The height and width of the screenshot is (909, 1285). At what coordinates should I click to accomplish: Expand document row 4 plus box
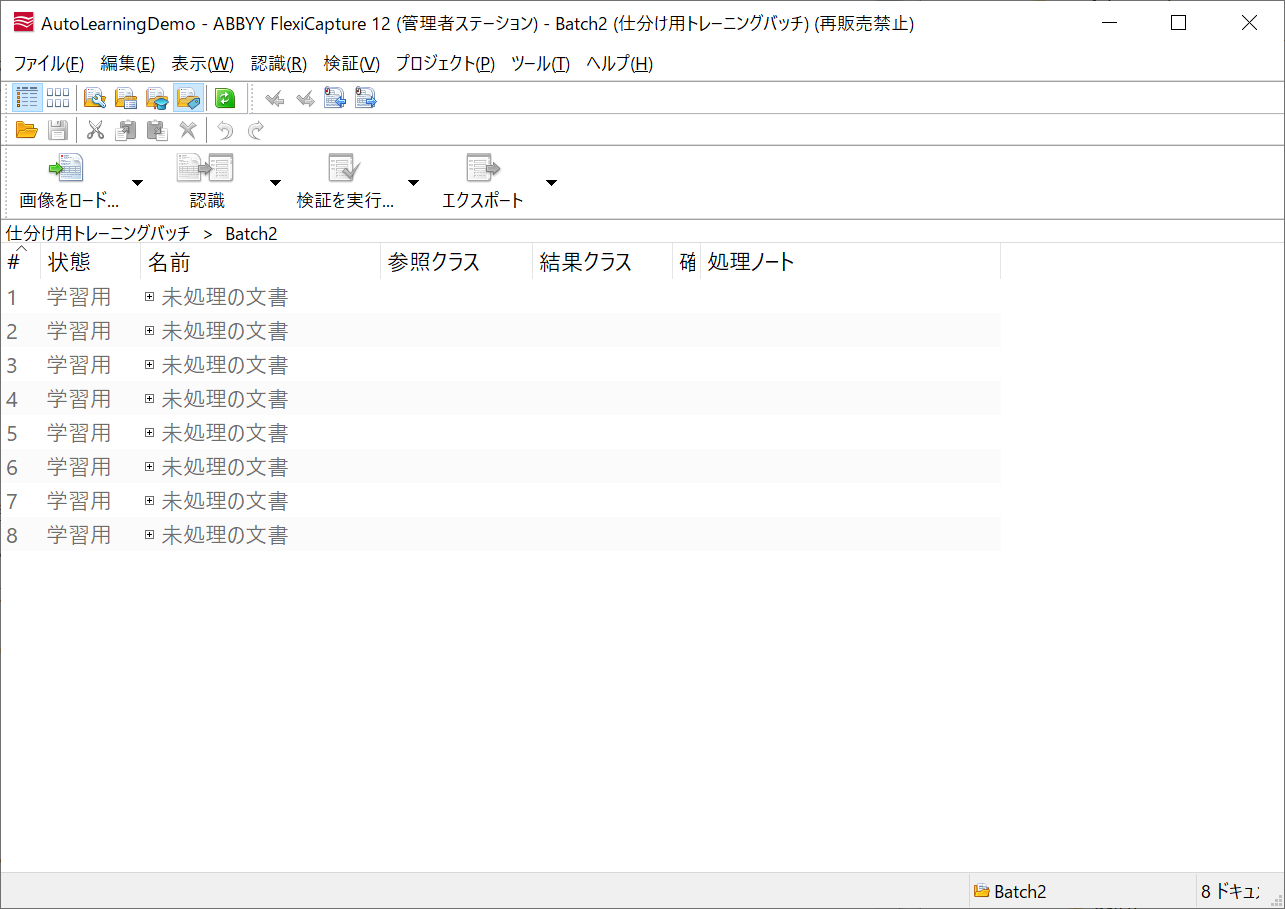pyautogui.click(x=150, y=399)
